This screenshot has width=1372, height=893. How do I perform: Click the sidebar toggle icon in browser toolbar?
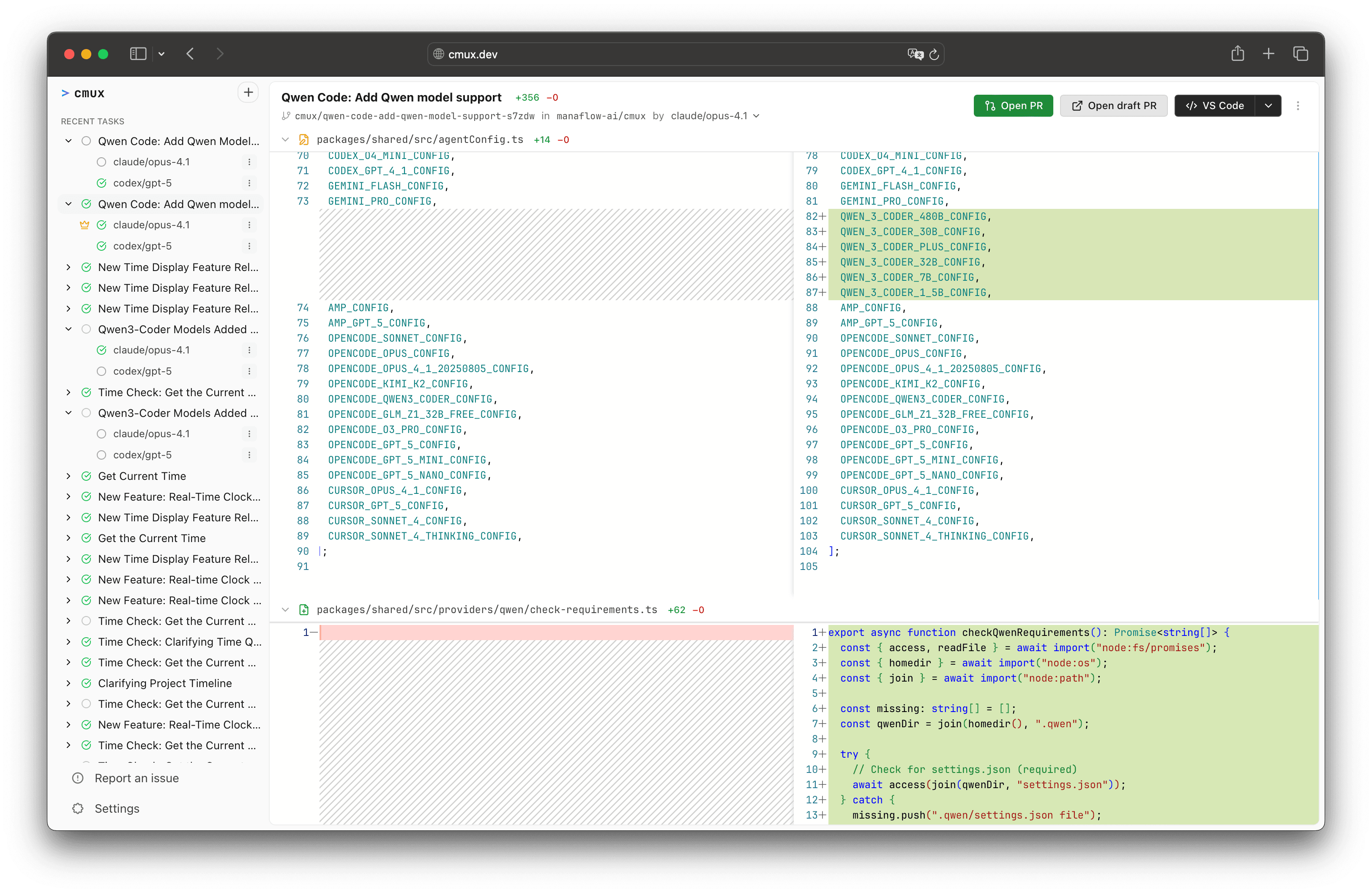tap(138, 54)
